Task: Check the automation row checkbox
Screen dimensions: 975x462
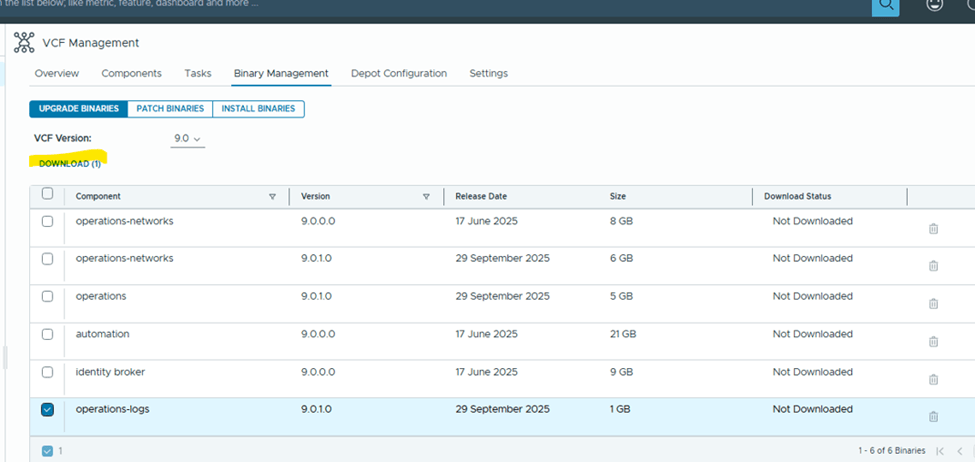Action: (x=48, y=334)
